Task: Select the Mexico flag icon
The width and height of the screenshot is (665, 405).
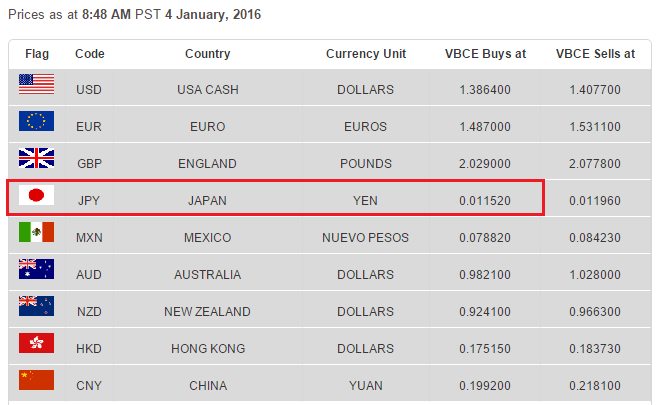Action: pyautogui.click(x=36, y=232)
